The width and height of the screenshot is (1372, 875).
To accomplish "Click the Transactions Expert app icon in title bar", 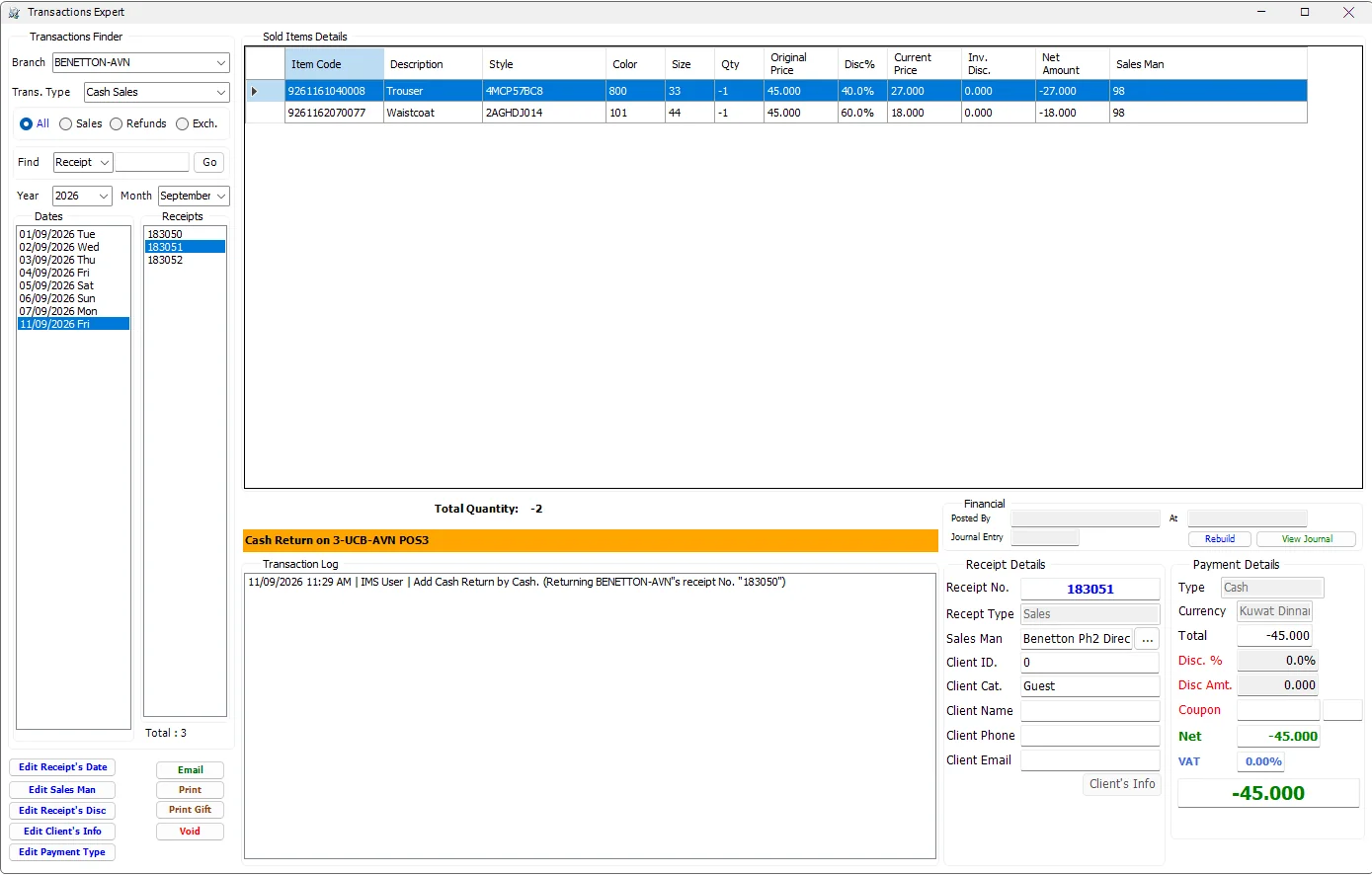I will pyautogui.click(x=14, y=13).
